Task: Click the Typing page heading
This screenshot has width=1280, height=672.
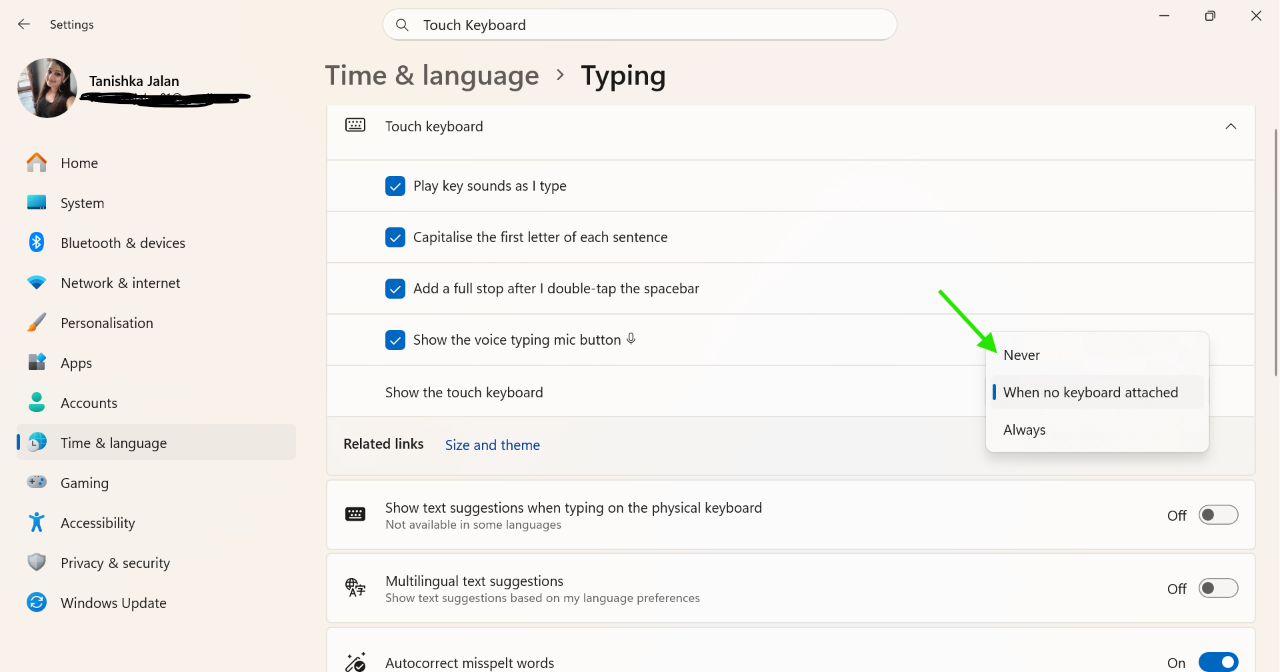Action: [x=623, y=76]
